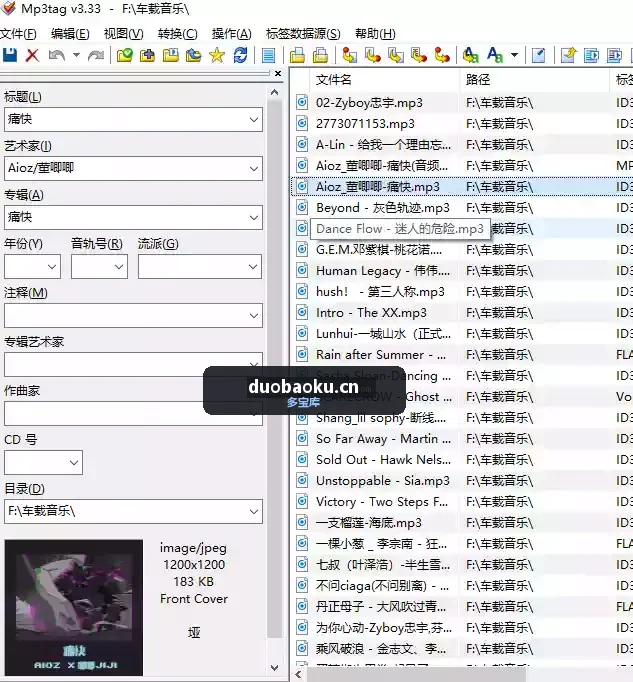Select file hush! - 第三人称.mp3
Screen dimensions: 633x682
click(380, 292)
